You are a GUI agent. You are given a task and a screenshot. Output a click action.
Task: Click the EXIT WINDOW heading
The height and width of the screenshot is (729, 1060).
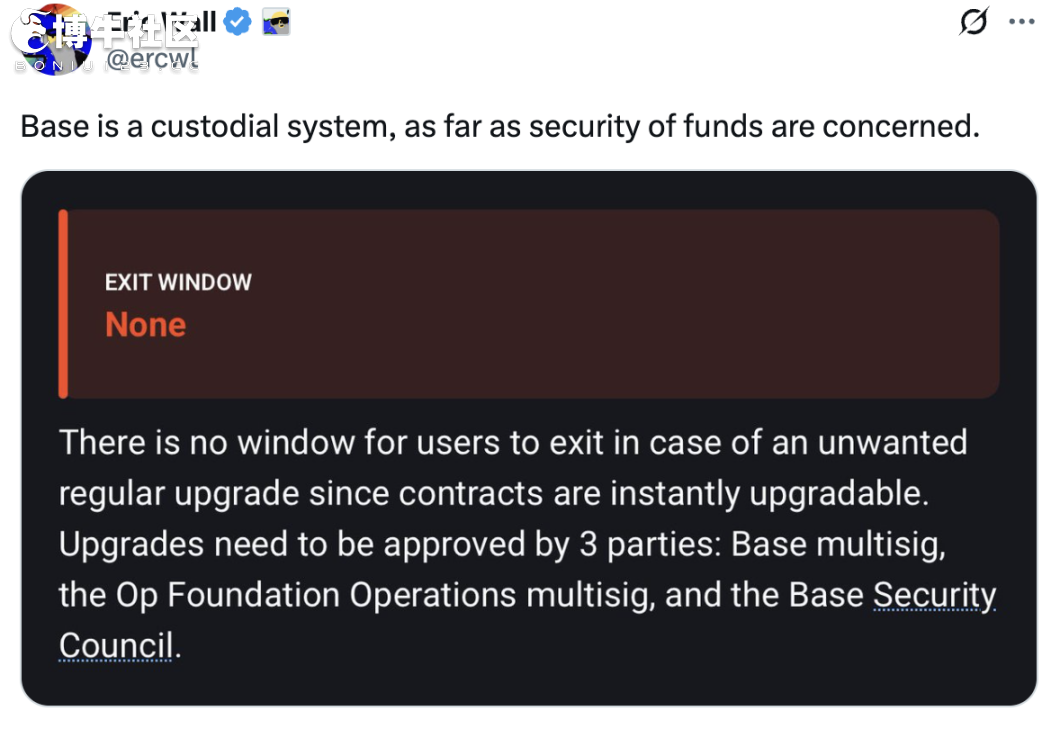(x=178, y=282)
